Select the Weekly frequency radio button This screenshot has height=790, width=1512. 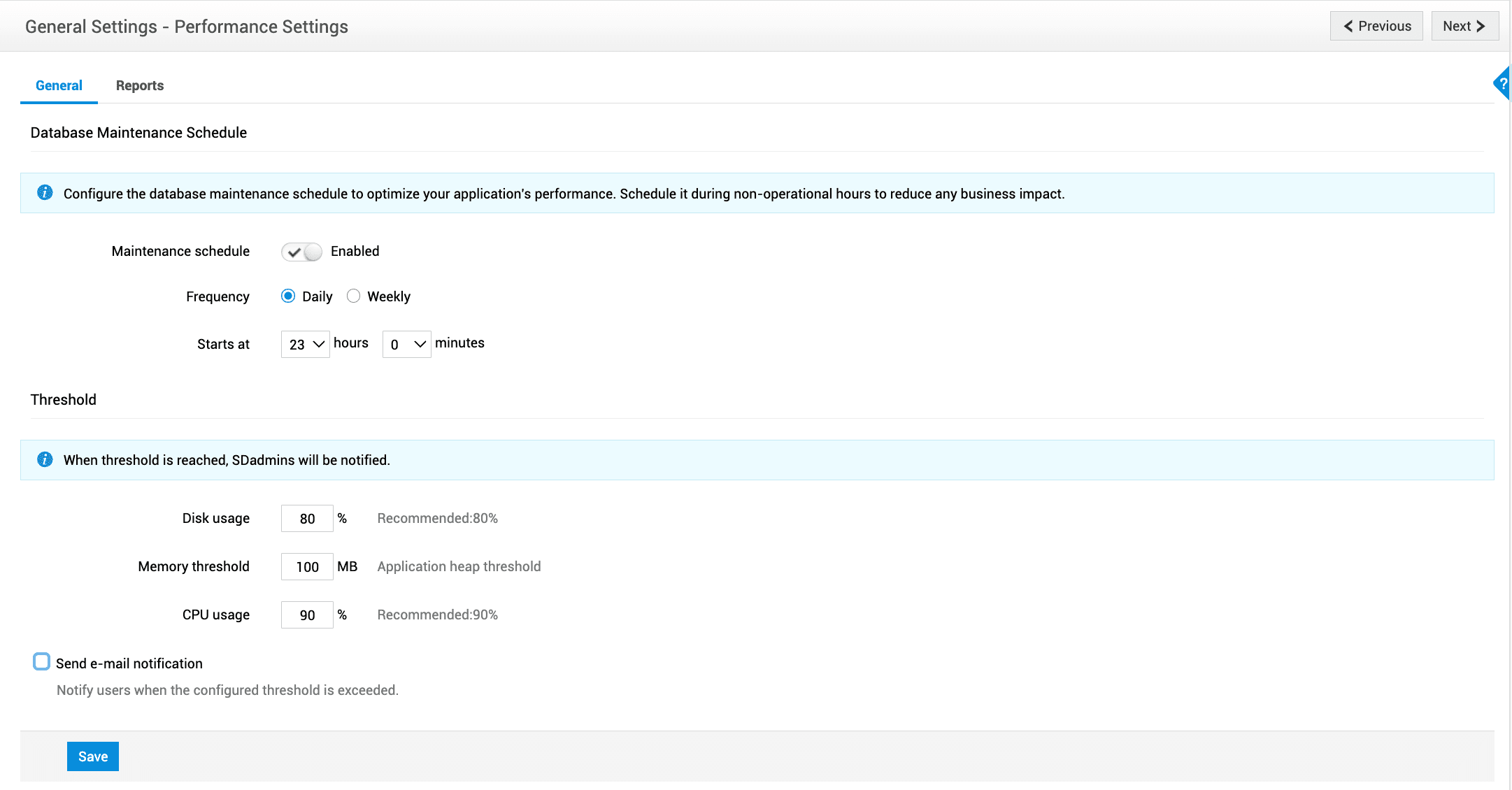click(353, 296)
